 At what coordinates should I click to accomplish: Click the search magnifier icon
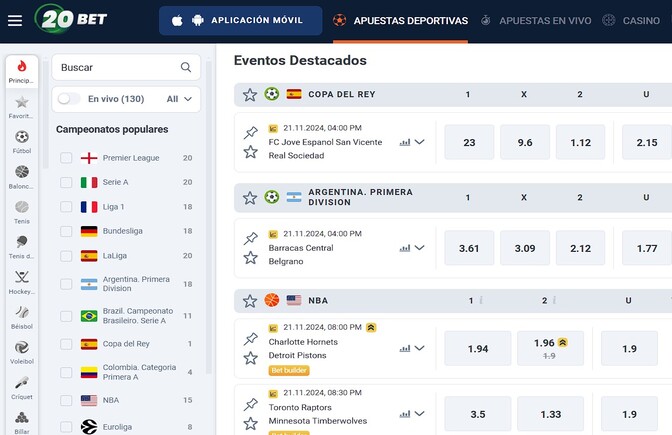point(186,67)
